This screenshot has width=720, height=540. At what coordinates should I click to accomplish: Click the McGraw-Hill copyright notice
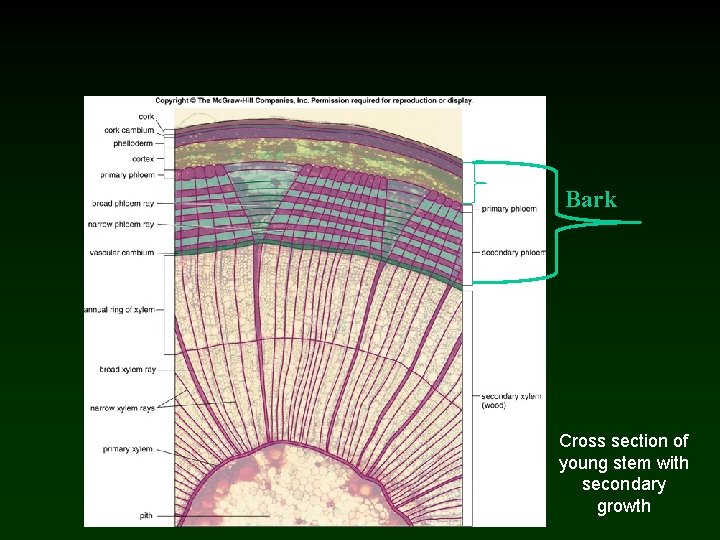point(314,101)
